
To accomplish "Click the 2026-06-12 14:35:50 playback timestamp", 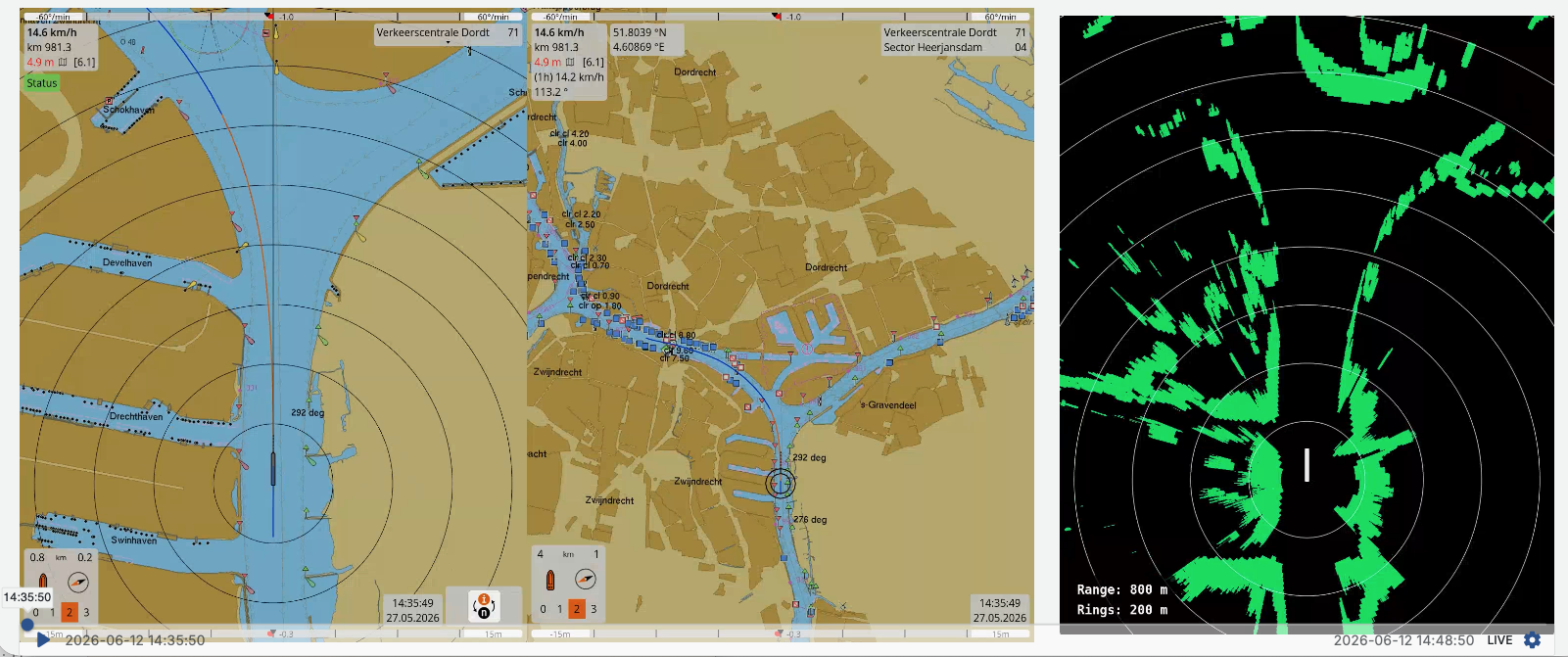I will (x=135, y=640).
